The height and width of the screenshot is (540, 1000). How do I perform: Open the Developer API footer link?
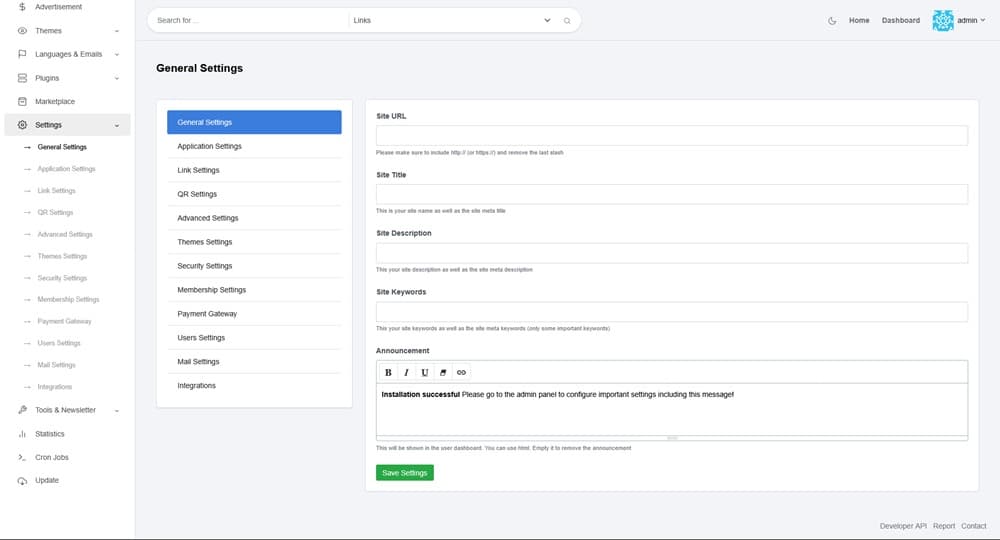point(903,526)
